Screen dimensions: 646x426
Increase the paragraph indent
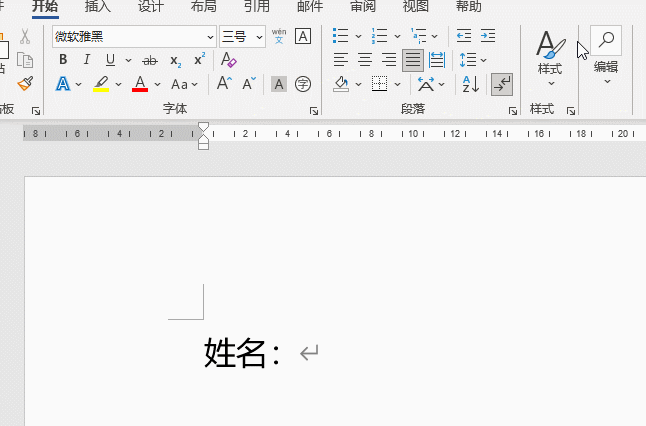[488, 36]
